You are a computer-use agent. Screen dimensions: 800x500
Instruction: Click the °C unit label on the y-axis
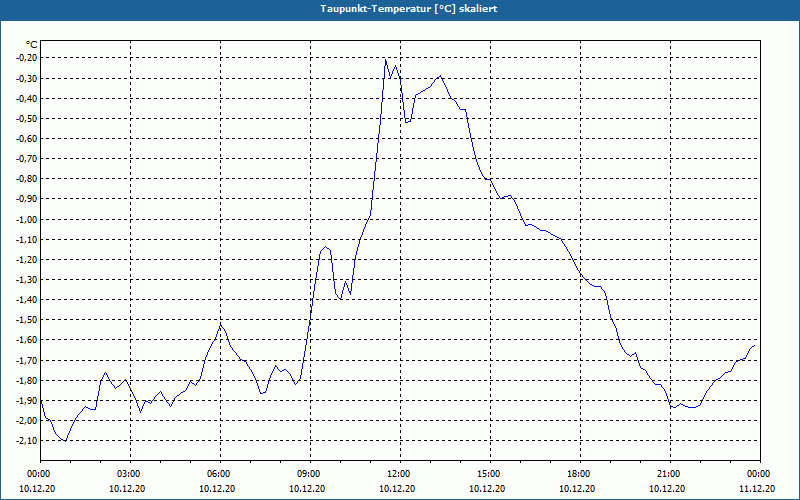pos(32,45)
